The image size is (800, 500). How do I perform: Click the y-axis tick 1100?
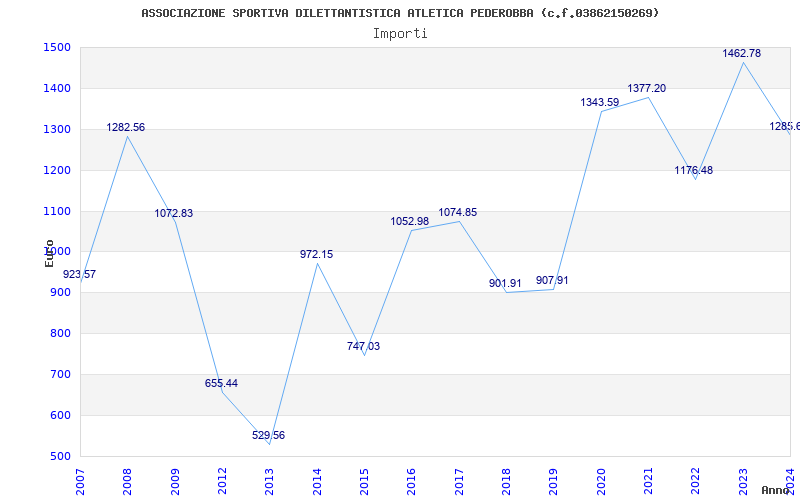click(x=56, y=211)
